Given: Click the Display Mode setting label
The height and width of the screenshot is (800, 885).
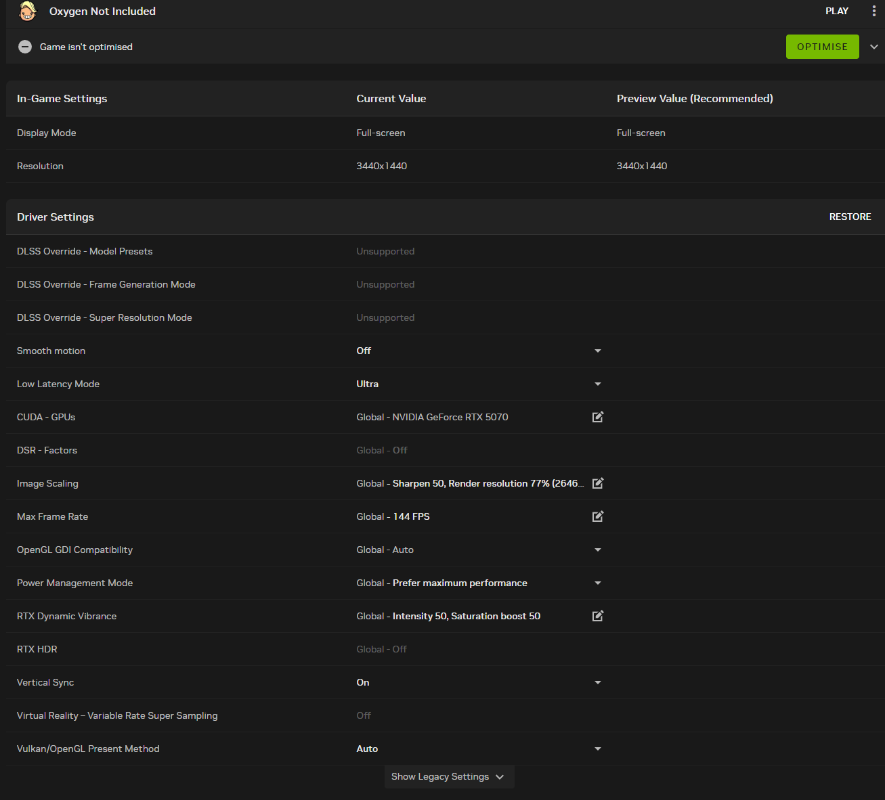Looking at the screenshot, I should 46,133.
